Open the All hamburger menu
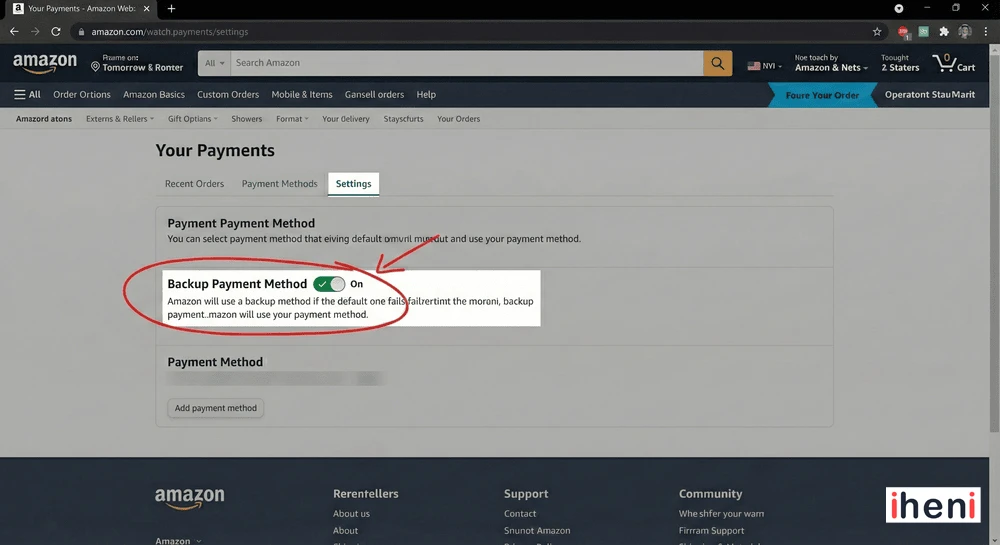 point(27,95)
